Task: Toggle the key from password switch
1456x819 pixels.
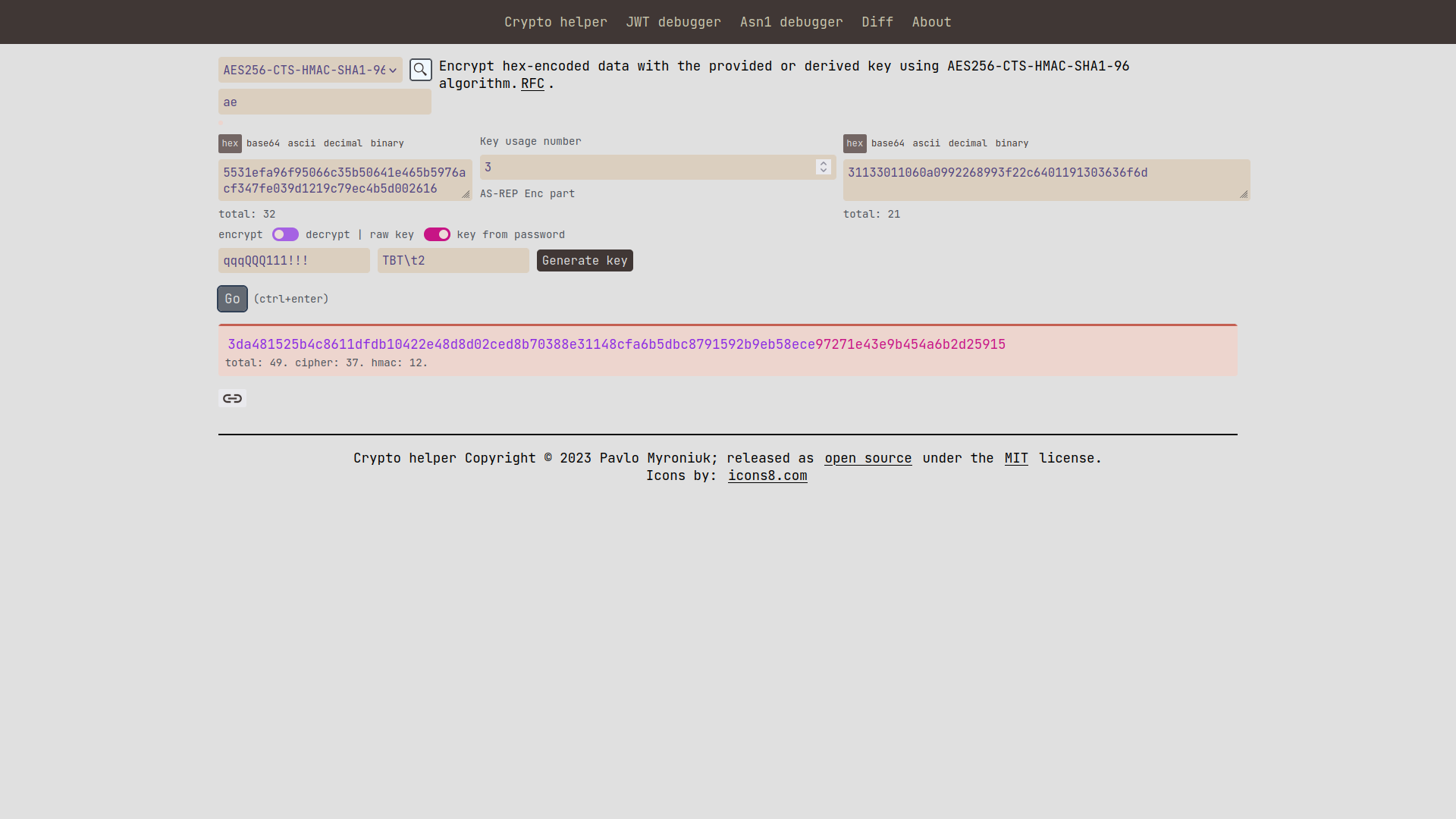Action: point(437,234)
